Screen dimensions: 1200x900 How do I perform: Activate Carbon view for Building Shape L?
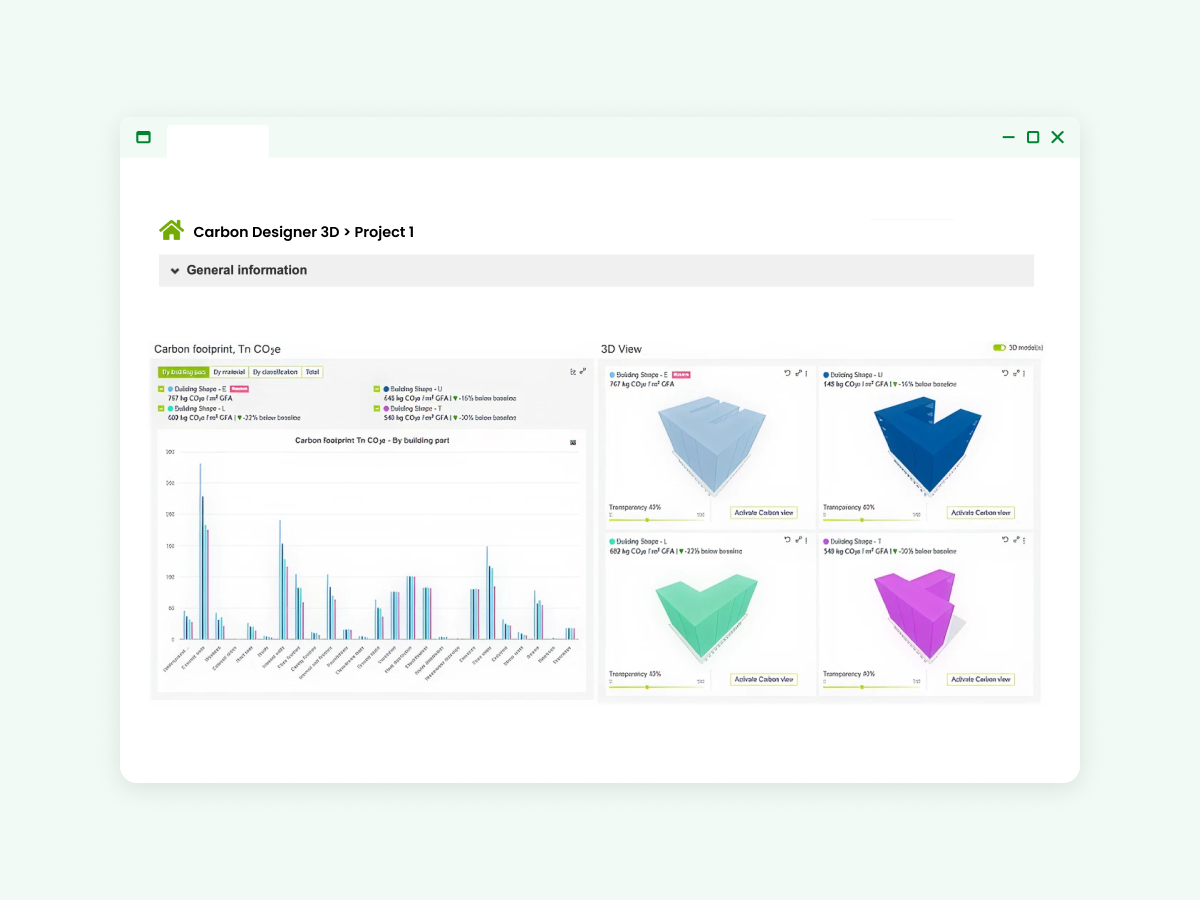(764, 680)
